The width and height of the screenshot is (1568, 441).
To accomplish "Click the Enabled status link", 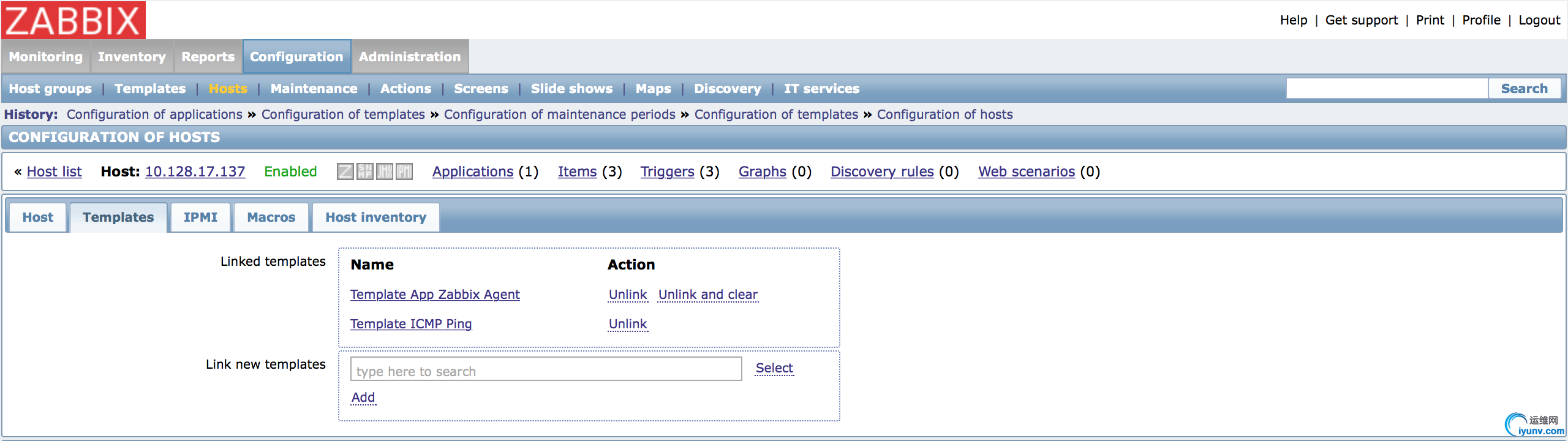I will (290, 171).
